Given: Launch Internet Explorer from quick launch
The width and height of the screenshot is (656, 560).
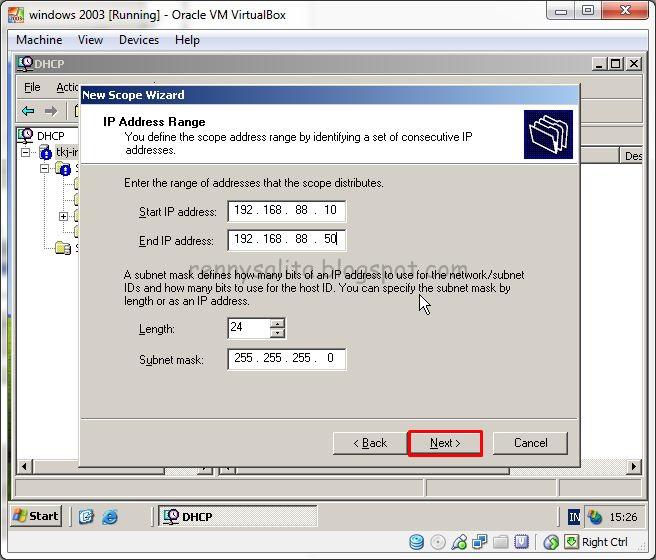Looking at the screenshot, I should click(x=110, y=517).
